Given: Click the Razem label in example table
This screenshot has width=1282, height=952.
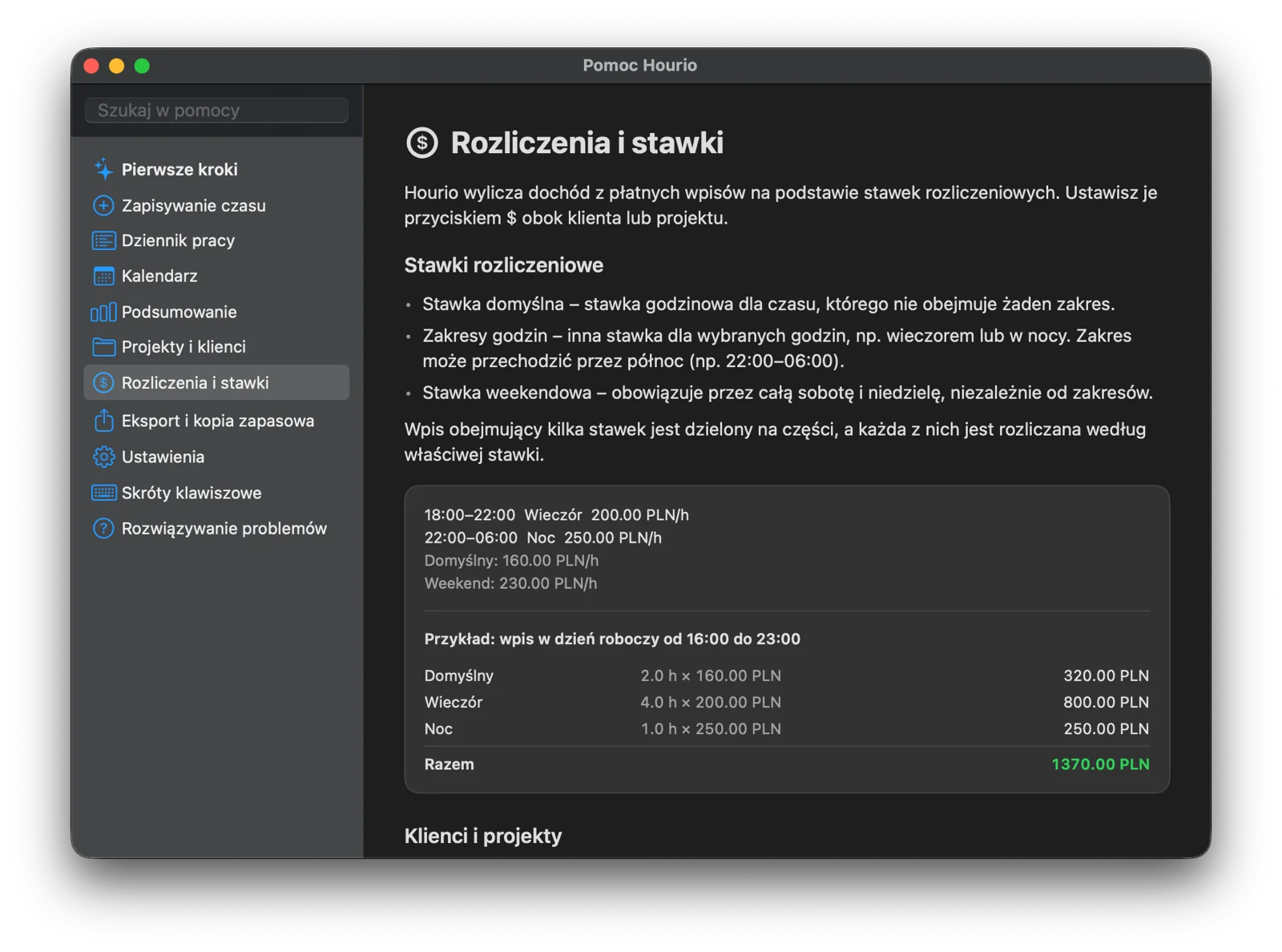Looking at the screenshot, I should point(449,764).
